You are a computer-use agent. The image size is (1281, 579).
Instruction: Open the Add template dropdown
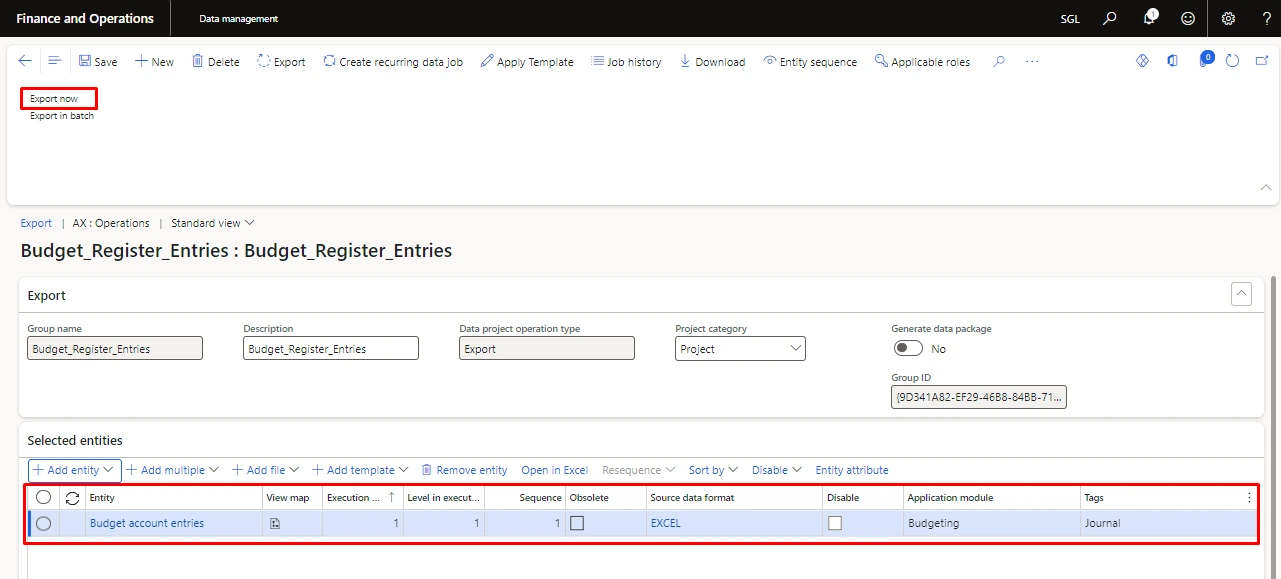(x=360, y=470)
